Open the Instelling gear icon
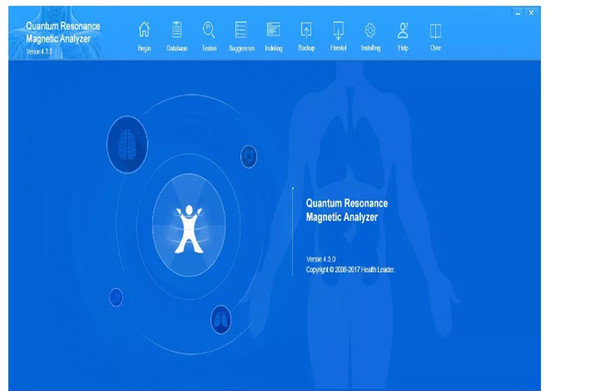600x391 pixels. tap(370, 30)
